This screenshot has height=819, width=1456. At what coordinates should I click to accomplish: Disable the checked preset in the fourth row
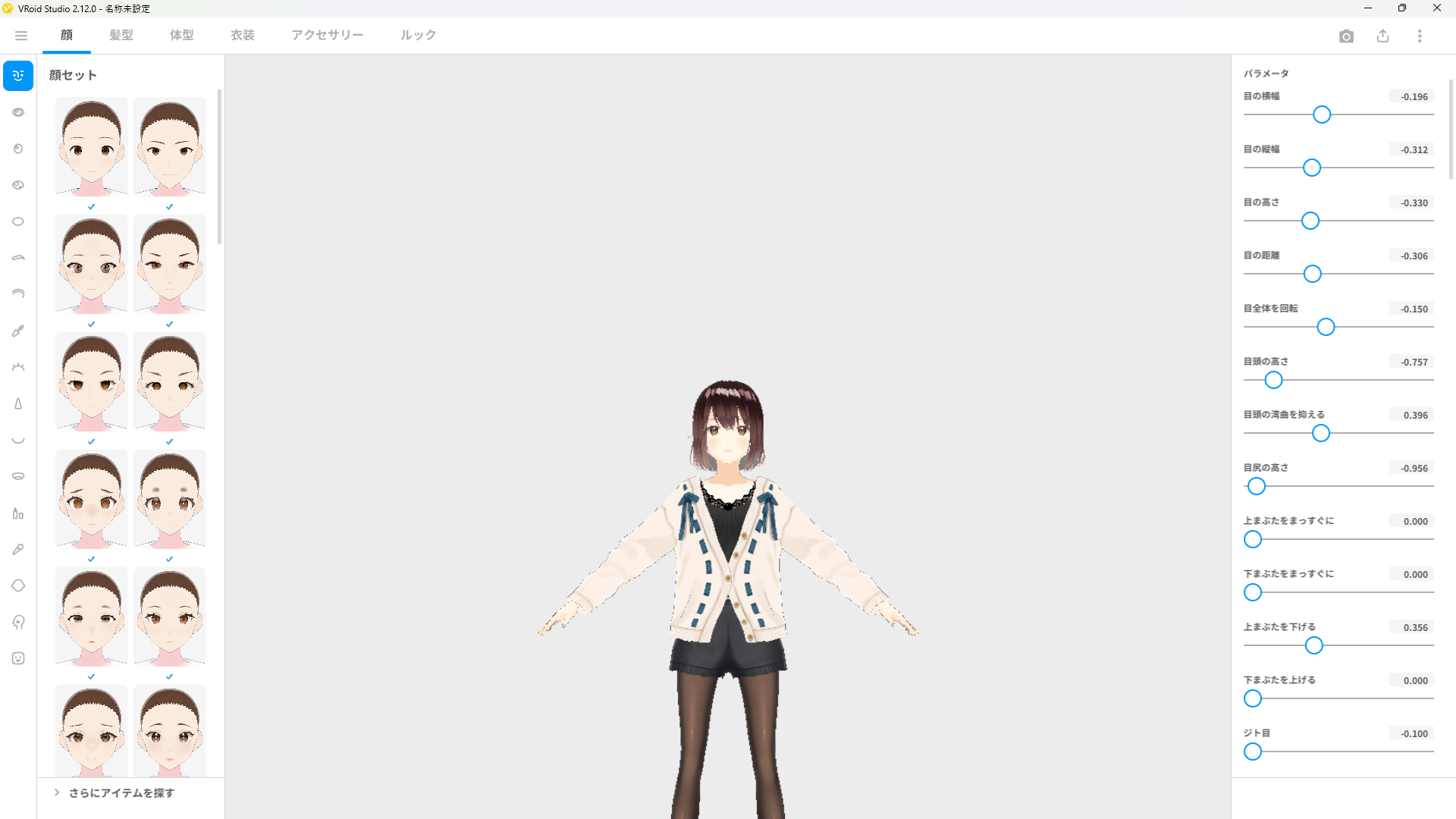click(91, 559)
